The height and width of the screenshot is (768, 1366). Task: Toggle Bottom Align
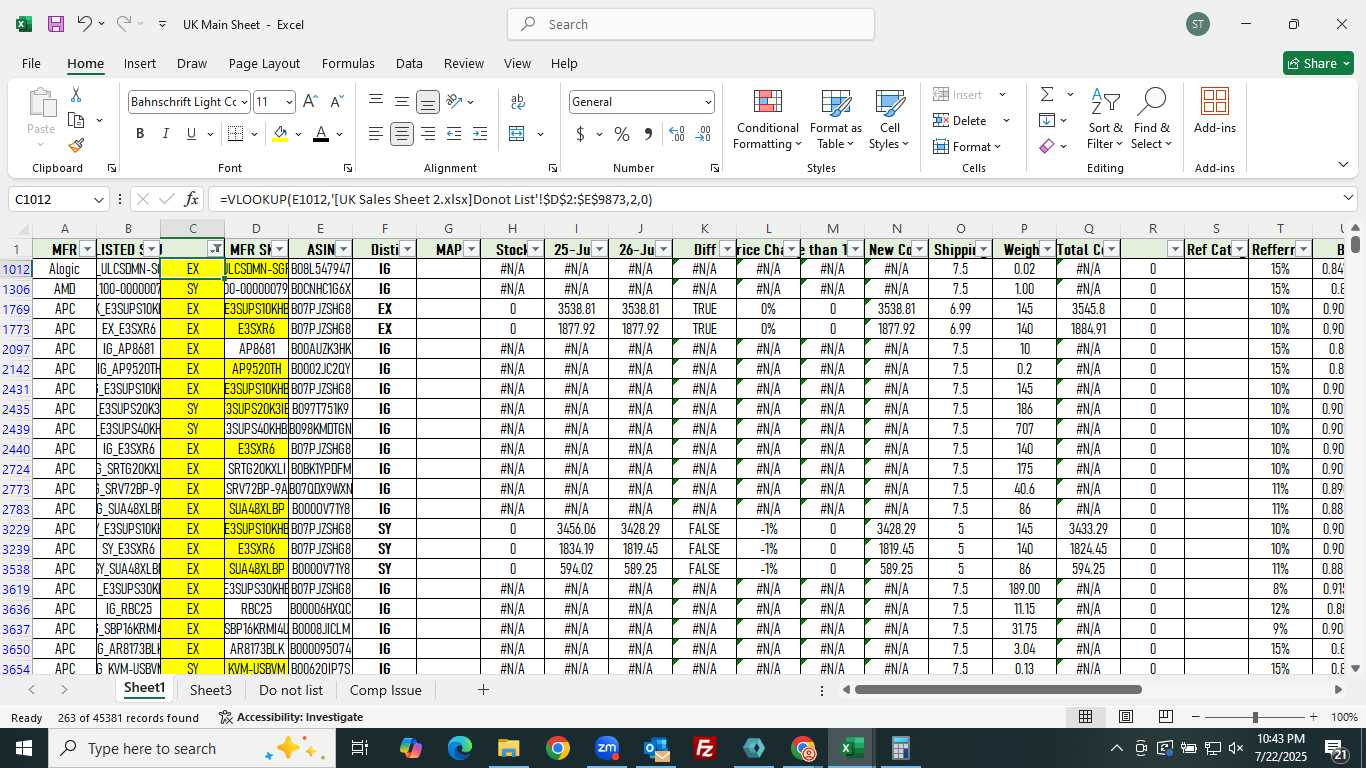tap(428, 102)
